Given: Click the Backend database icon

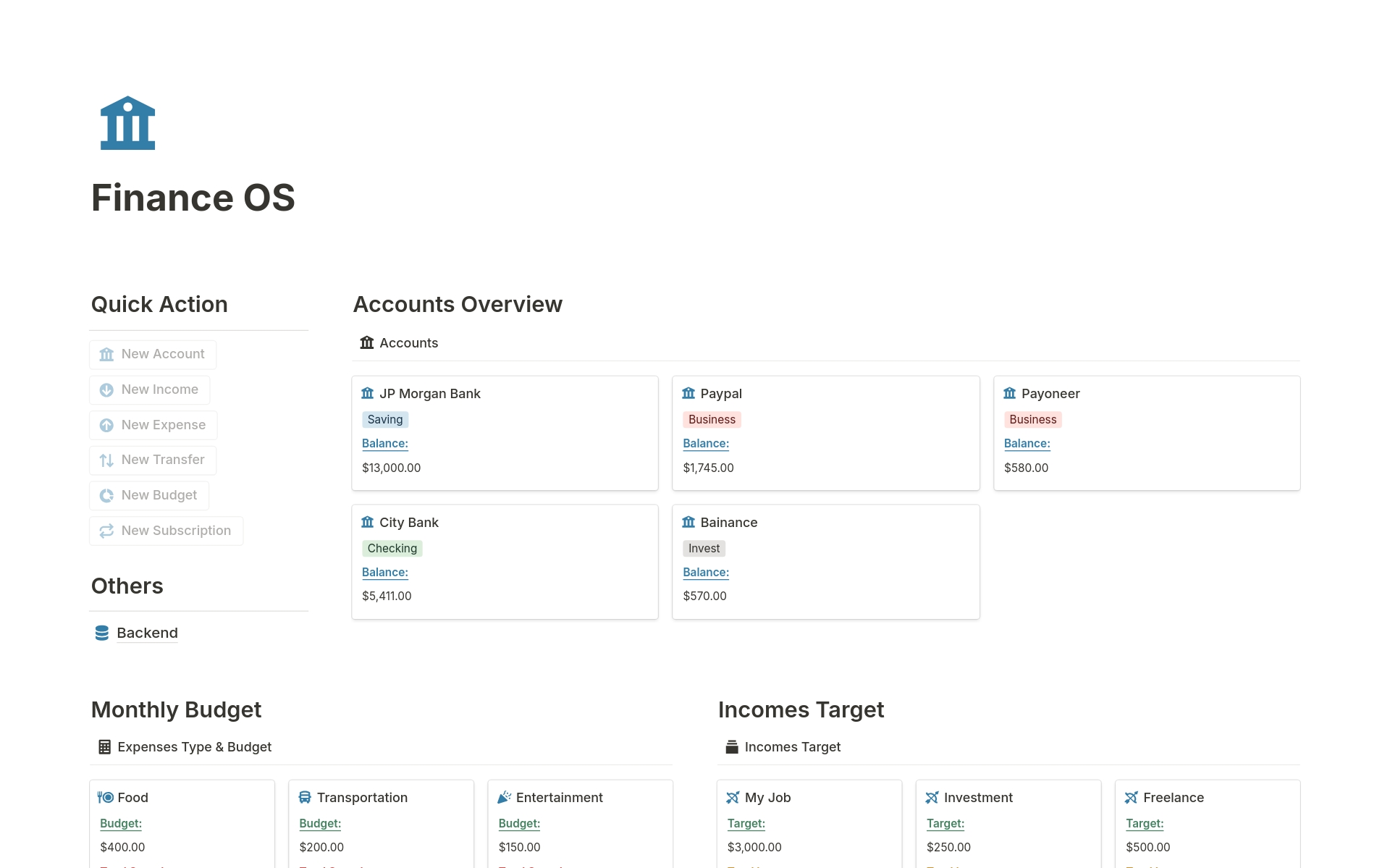Looking at the screenshot, I should point(102,633).
